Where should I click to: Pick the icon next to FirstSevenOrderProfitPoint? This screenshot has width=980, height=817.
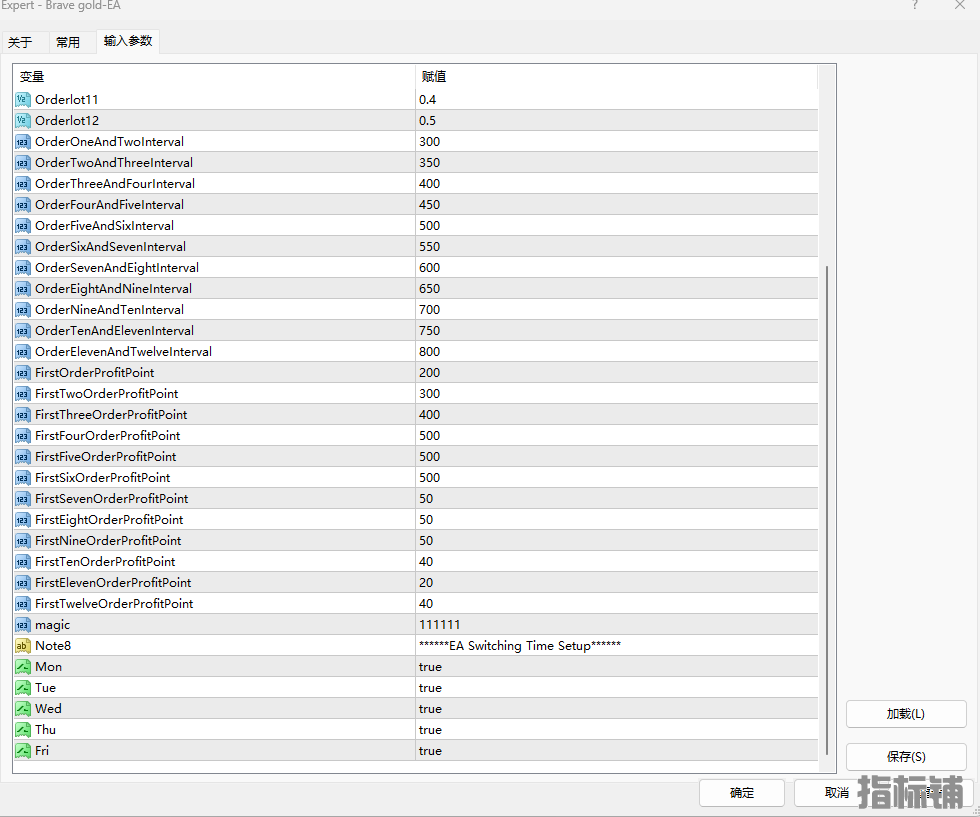click(22, 499)
